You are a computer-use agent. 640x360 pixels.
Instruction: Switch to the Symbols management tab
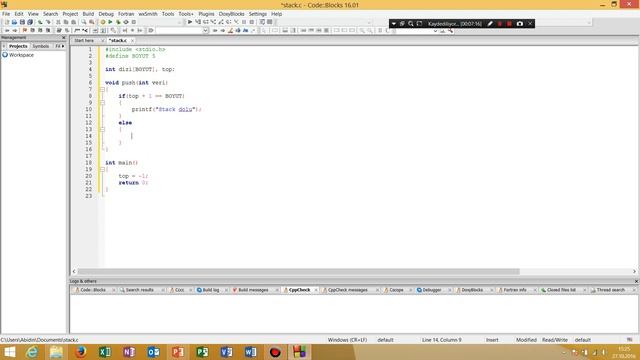point(41,46)
